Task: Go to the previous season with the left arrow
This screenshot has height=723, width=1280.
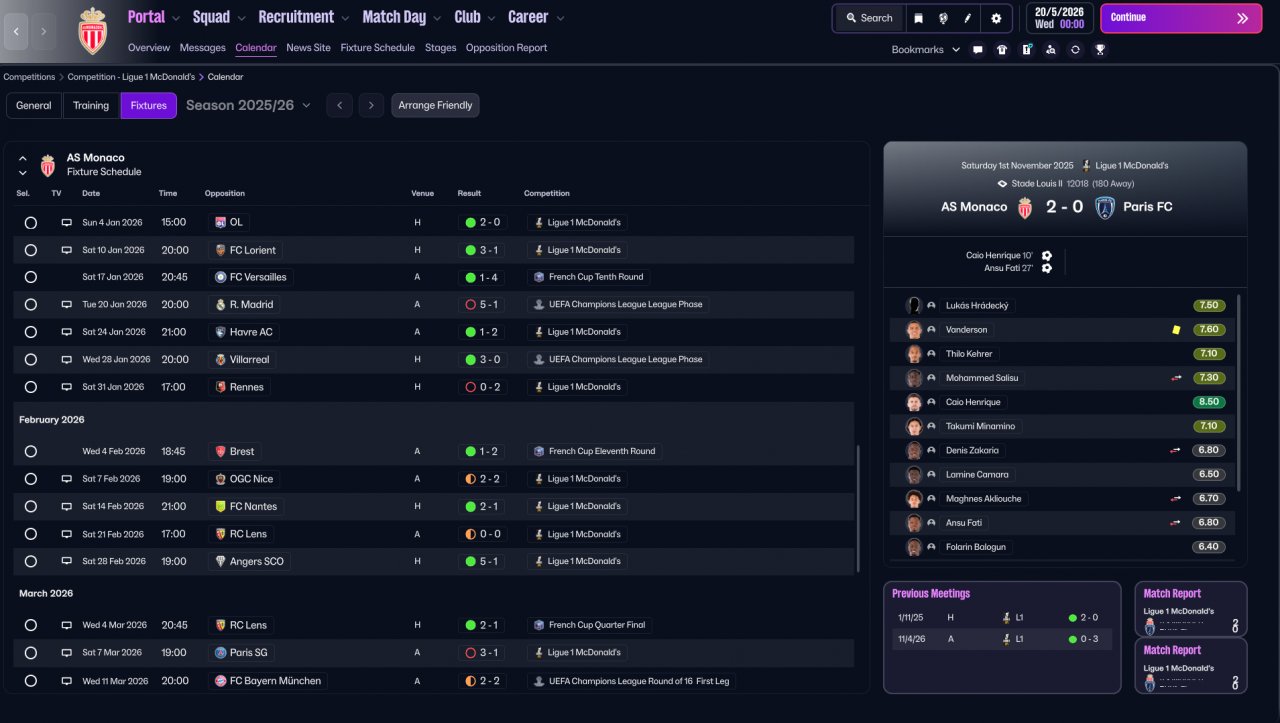Action: point(339,105)
